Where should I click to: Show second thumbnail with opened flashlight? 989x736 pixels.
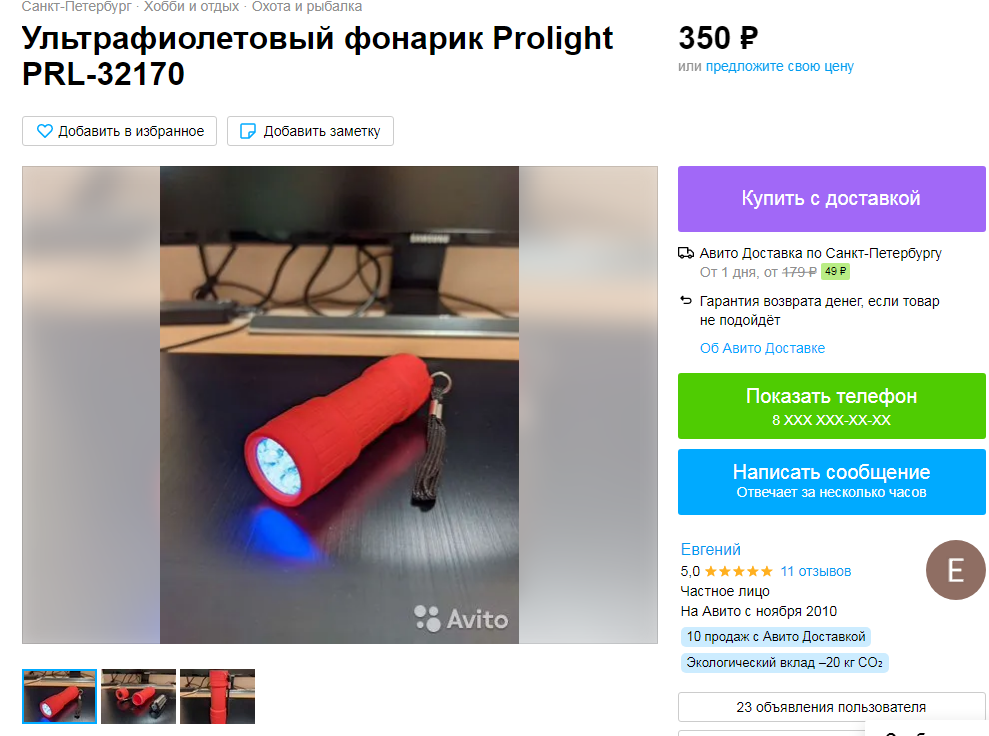tap(138, 696)
